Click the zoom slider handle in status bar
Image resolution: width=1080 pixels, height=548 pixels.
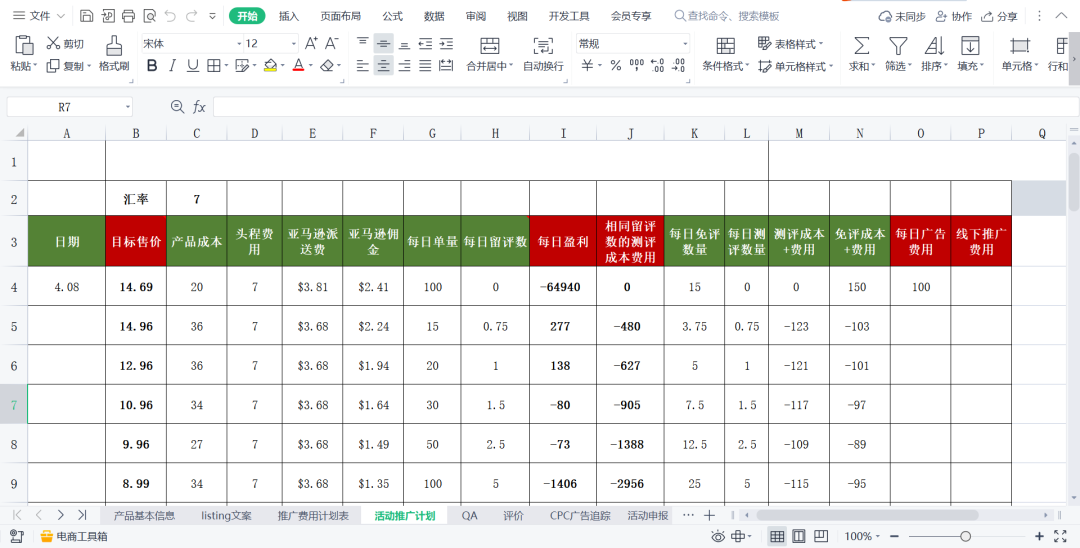click(965, 537)
